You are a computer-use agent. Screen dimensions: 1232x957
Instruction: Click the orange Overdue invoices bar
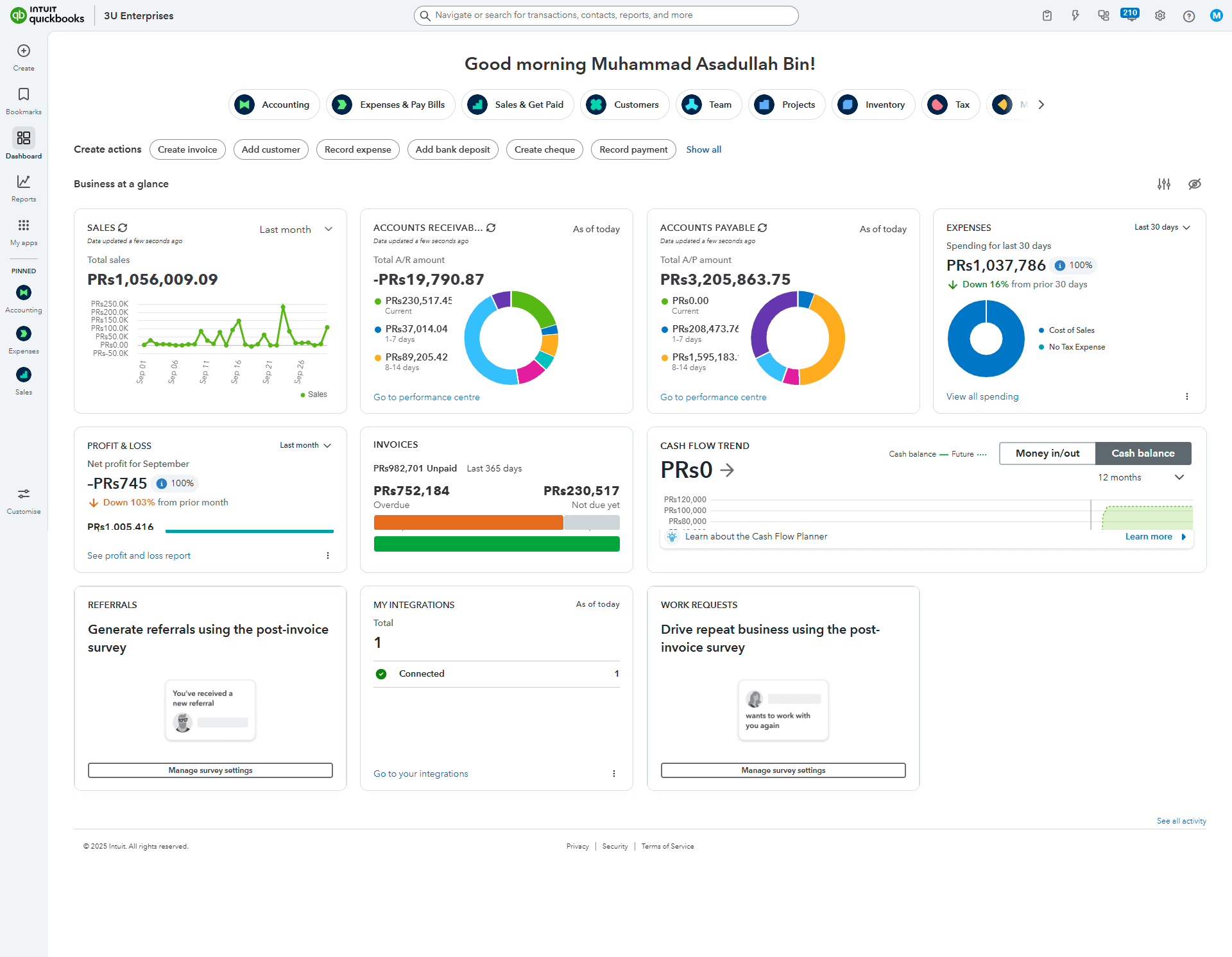pos(468,523)
